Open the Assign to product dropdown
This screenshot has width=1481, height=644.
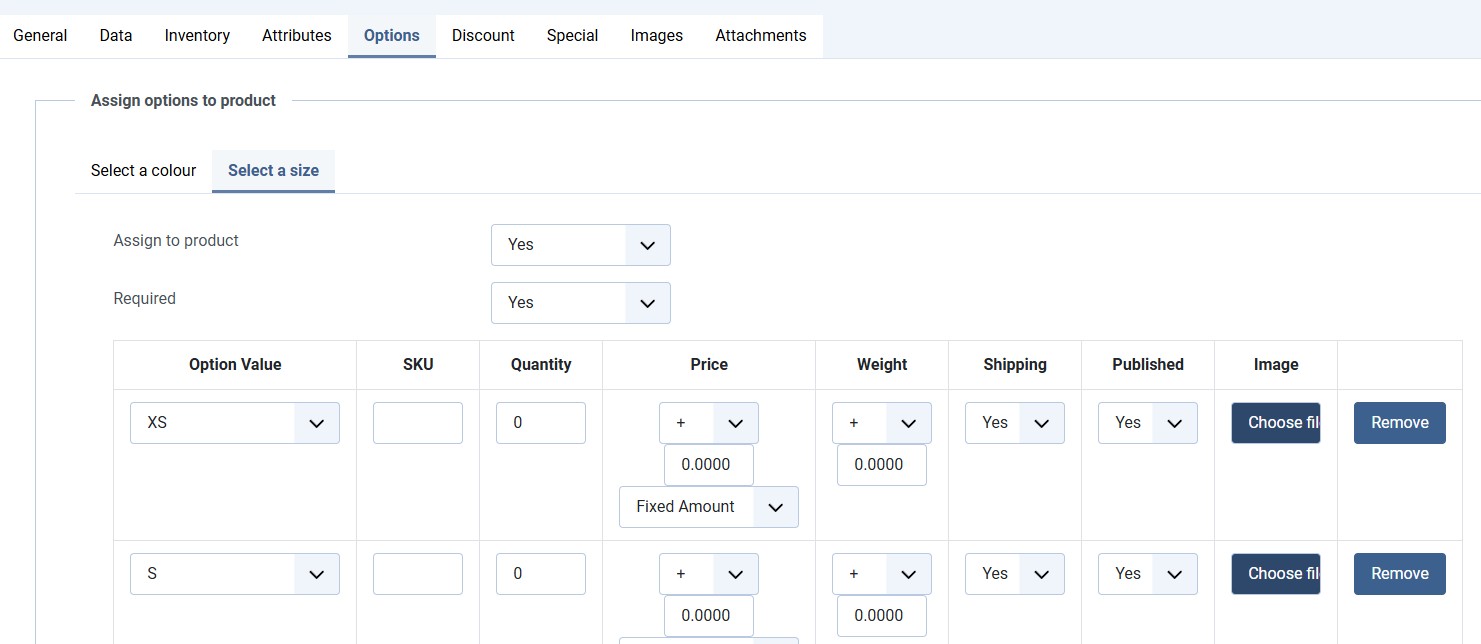pos(580,245)
